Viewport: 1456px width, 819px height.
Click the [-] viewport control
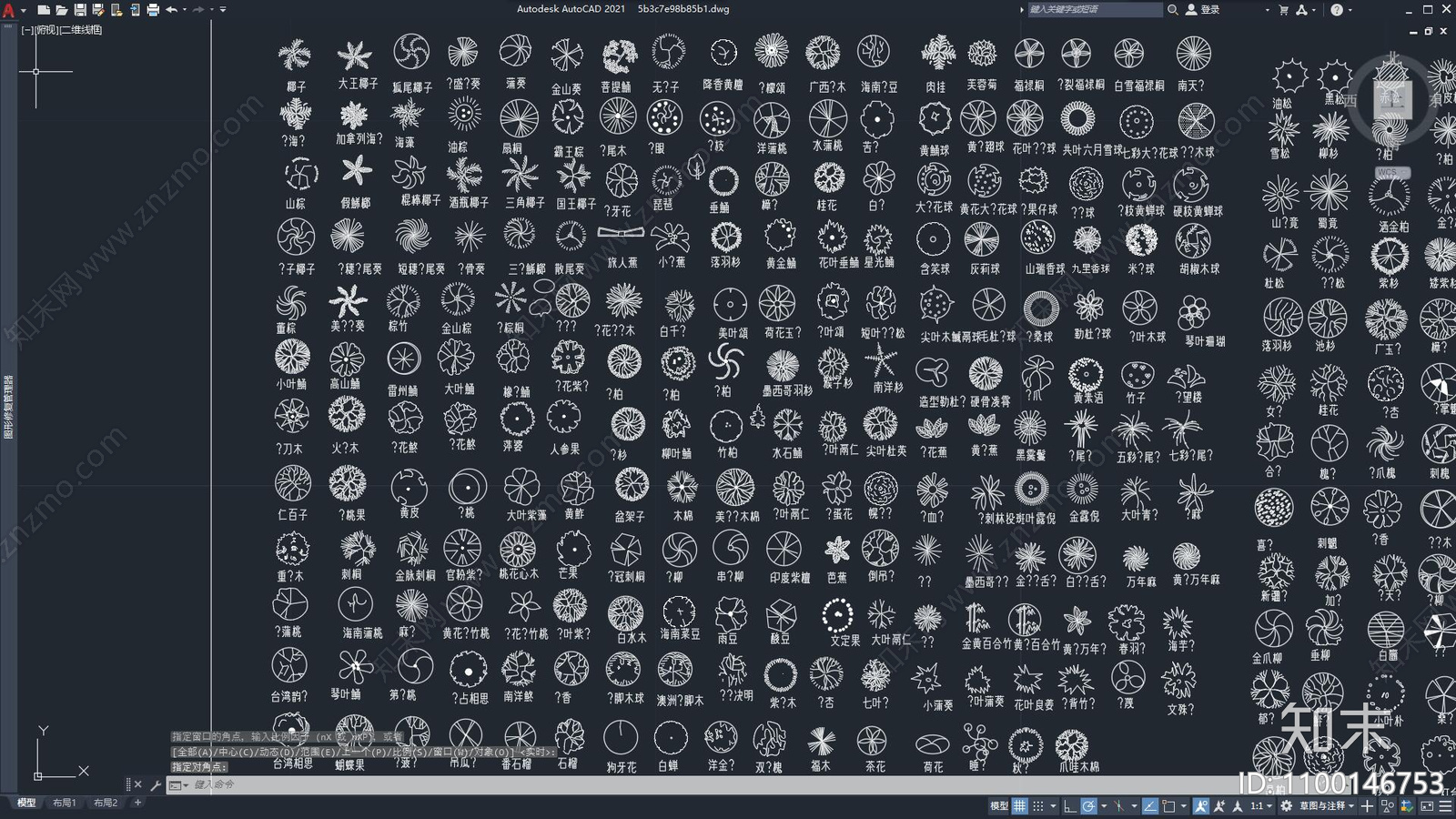point(27,29)
